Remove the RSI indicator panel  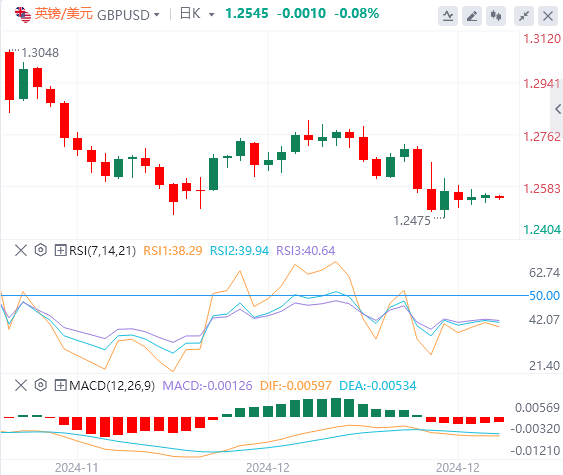(21, 250)
